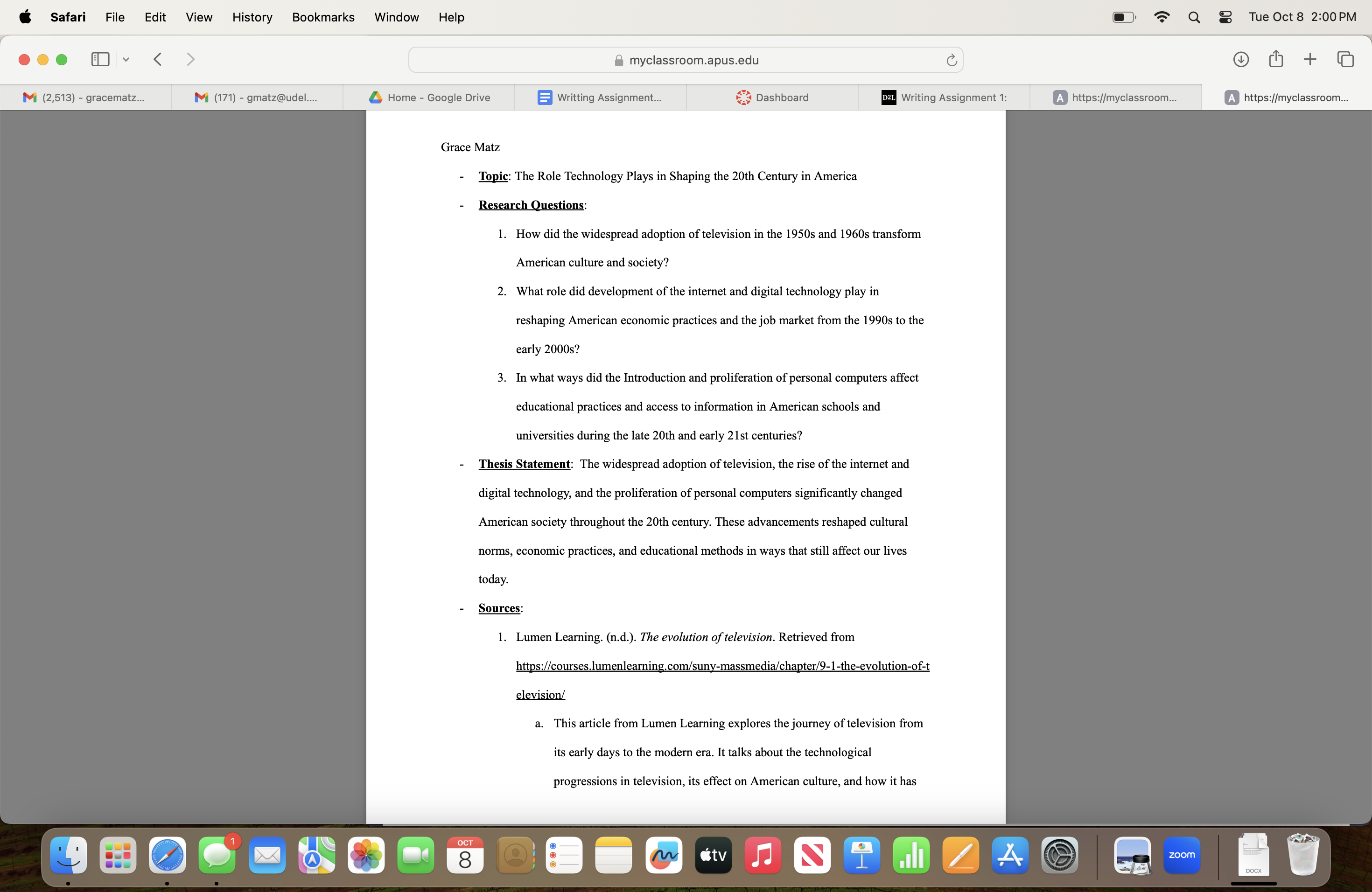Open Spotlight search from the menu bar
1372x892 pixels.
click(1194, 17)
